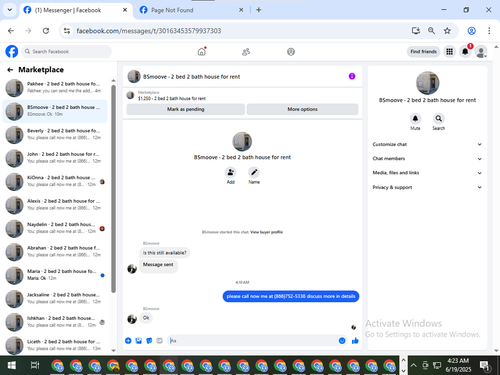Viewport: 500px width, 375px height.
Task: Open the Maria conversation
Action: click(x=55, y=275)
